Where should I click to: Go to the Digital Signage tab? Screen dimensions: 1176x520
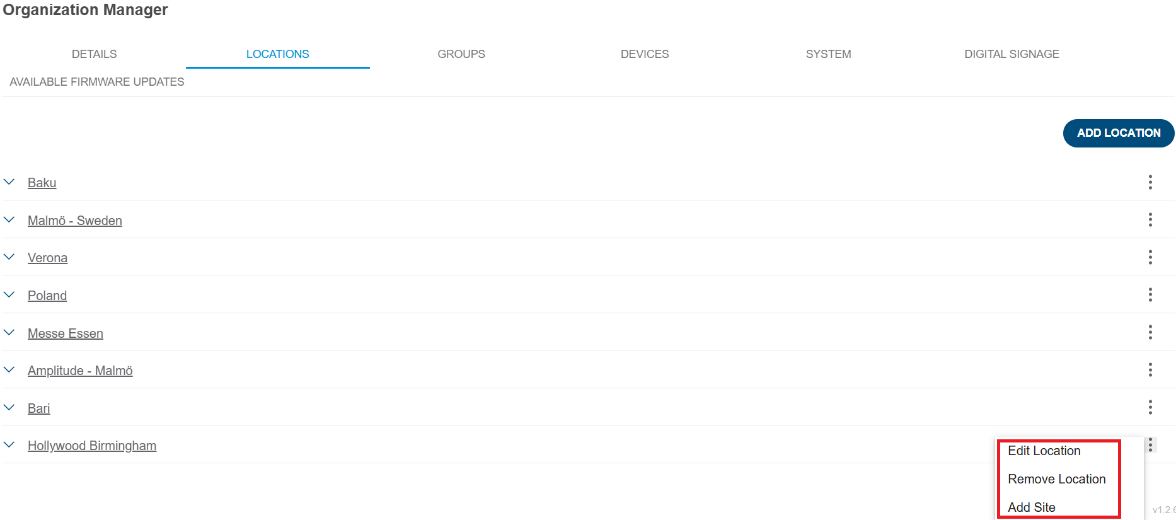point(1011,54)
